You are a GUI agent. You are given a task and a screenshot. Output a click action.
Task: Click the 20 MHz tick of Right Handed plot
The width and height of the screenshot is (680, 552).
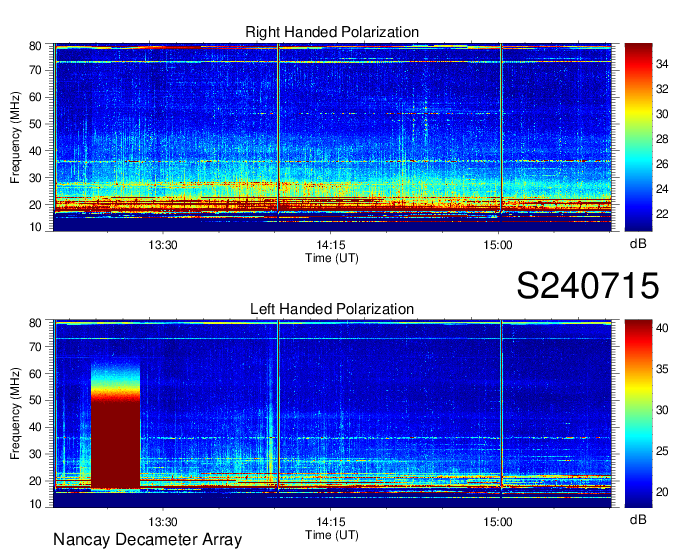click(x=35, y=205)
